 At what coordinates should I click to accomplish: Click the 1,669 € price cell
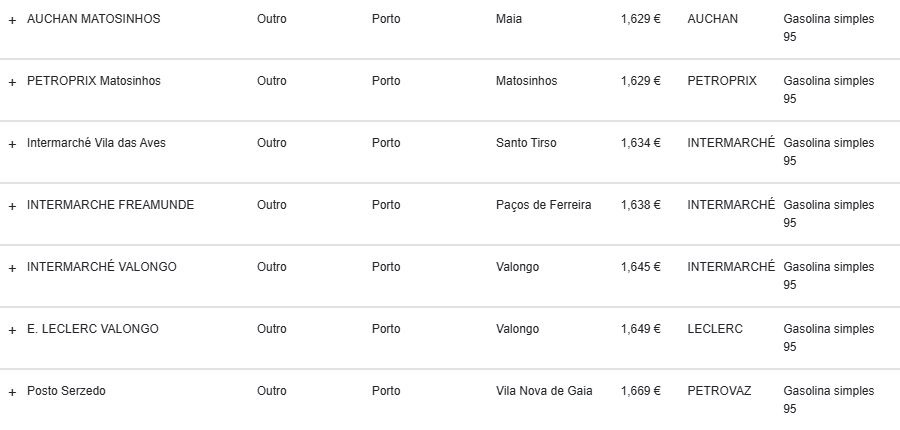[x=640, y=391]
